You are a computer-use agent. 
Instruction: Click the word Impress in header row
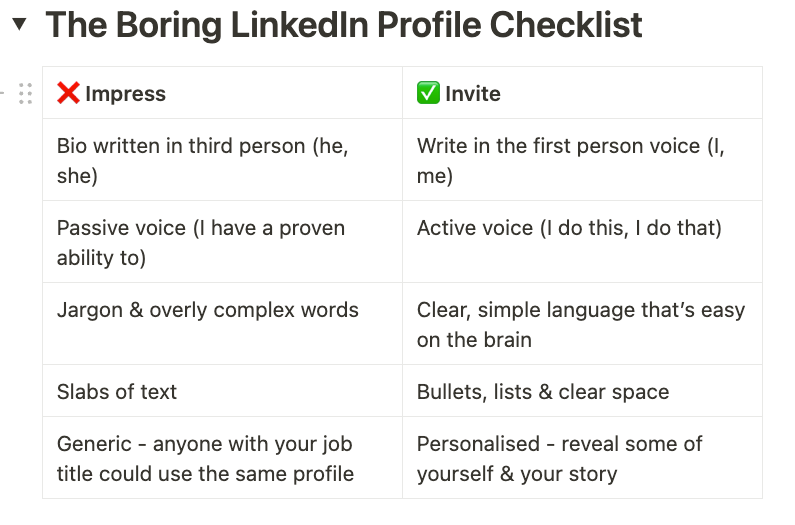click(125, 94)
